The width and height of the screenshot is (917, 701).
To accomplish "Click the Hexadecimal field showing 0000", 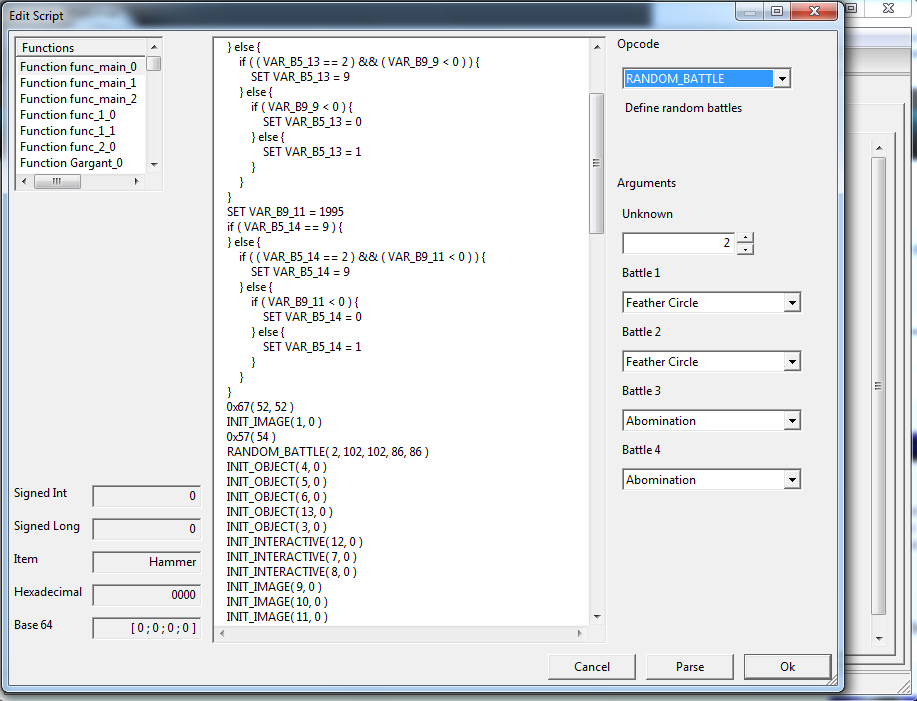I will 147,595.
